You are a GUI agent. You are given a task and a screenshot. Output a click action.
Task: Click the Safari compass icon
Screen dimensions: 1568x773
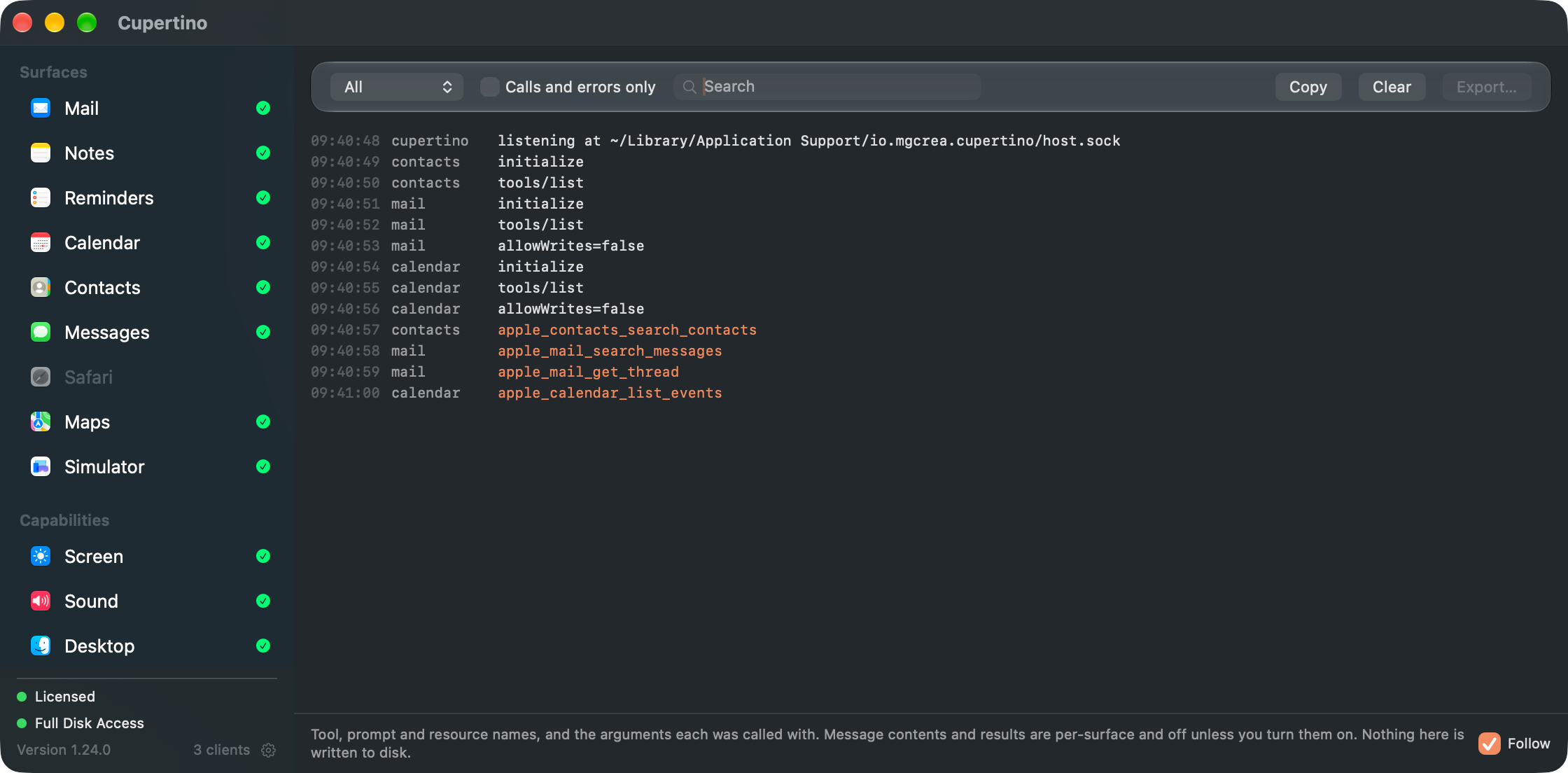point(41,377)
